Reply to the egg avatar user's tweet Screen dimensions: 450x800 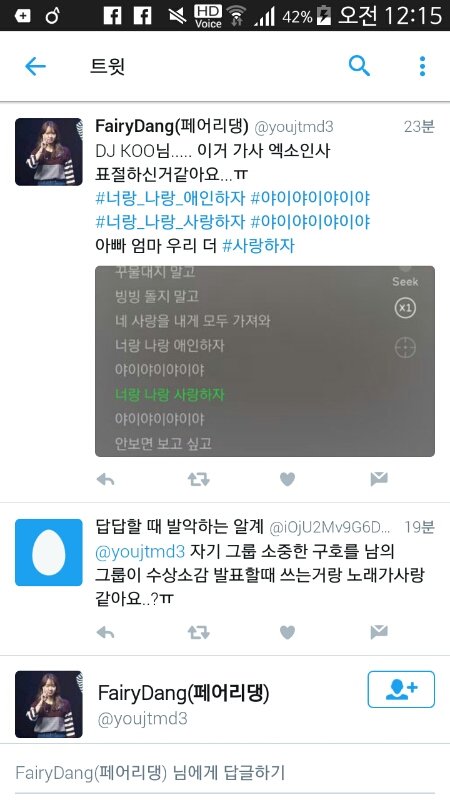pos(106,633)
